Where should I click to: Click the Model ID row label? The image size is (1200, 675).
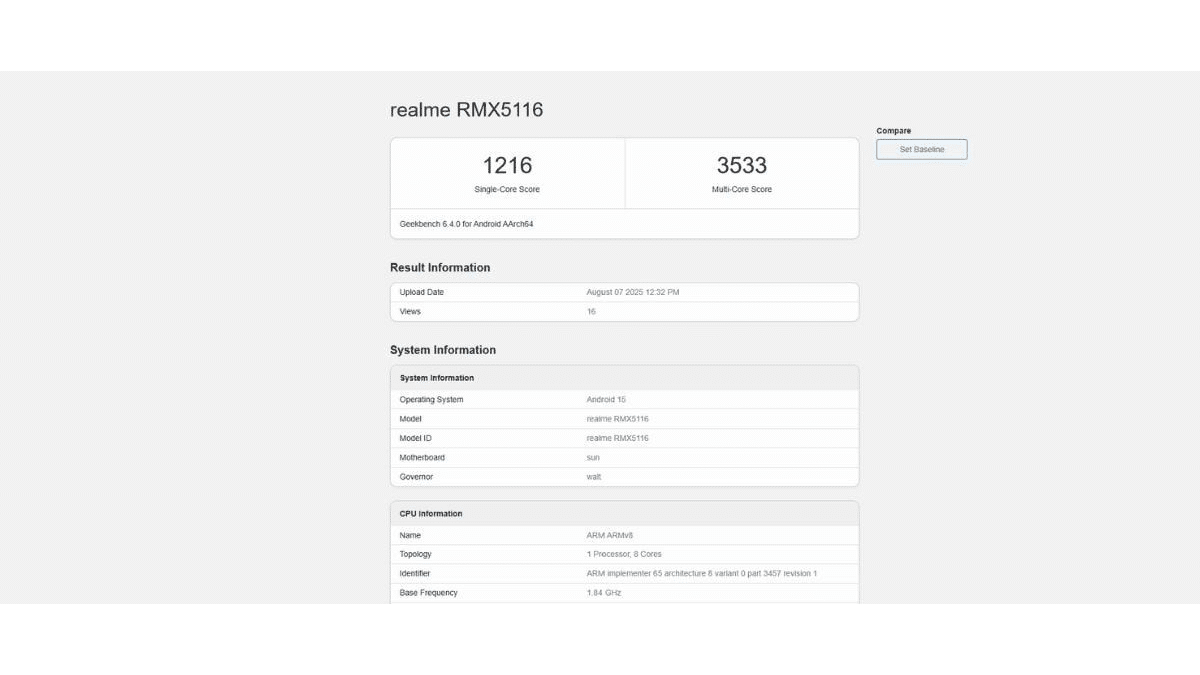tap(416, 438)
